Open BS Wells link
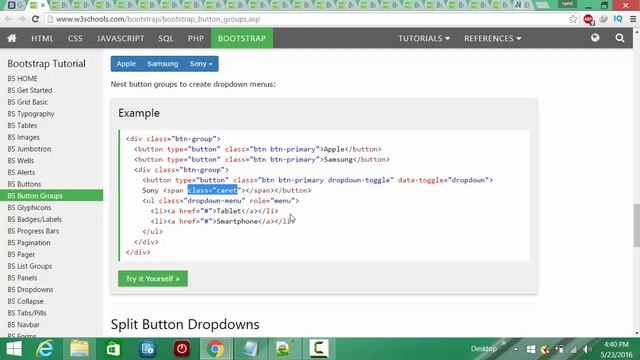The image size is (640, 360). (x=21, y=160)
